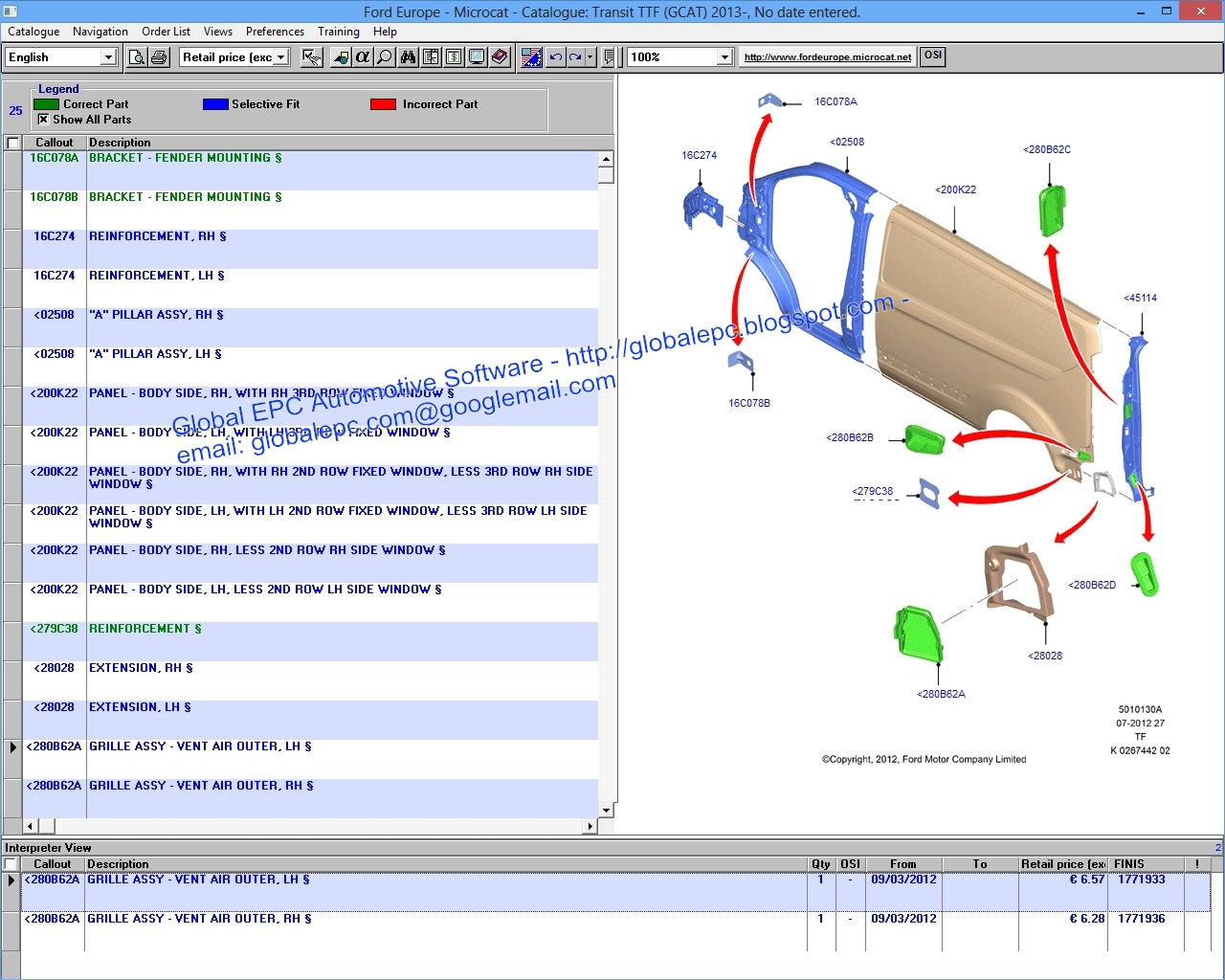Click the red Incorrect Part legend swatch
Screen dimensions: 1225x980
coord(383,104)
